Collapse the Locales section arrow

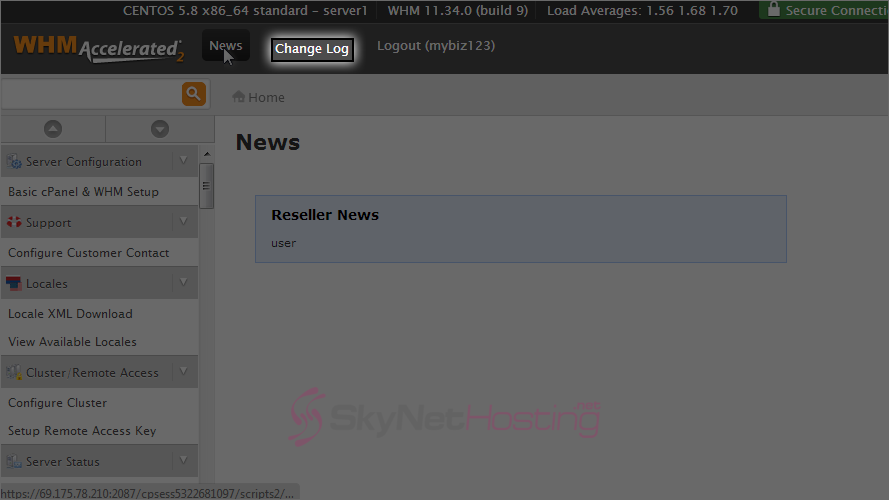click(184, 282)
